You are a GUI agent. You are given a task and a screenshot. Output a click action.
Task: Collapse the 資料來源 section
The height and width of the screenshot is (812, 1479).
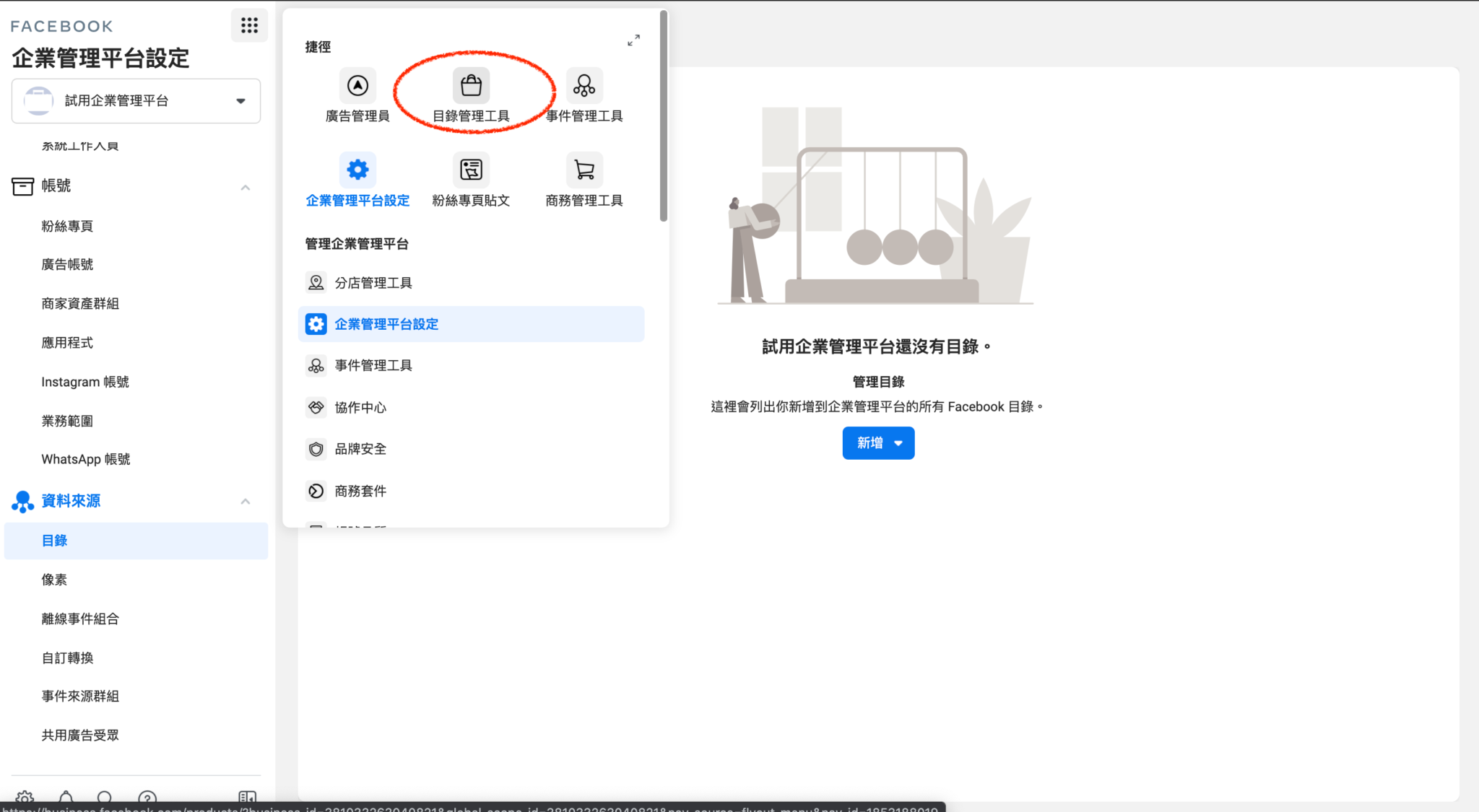pyautogui.click(x=246, y=500)
